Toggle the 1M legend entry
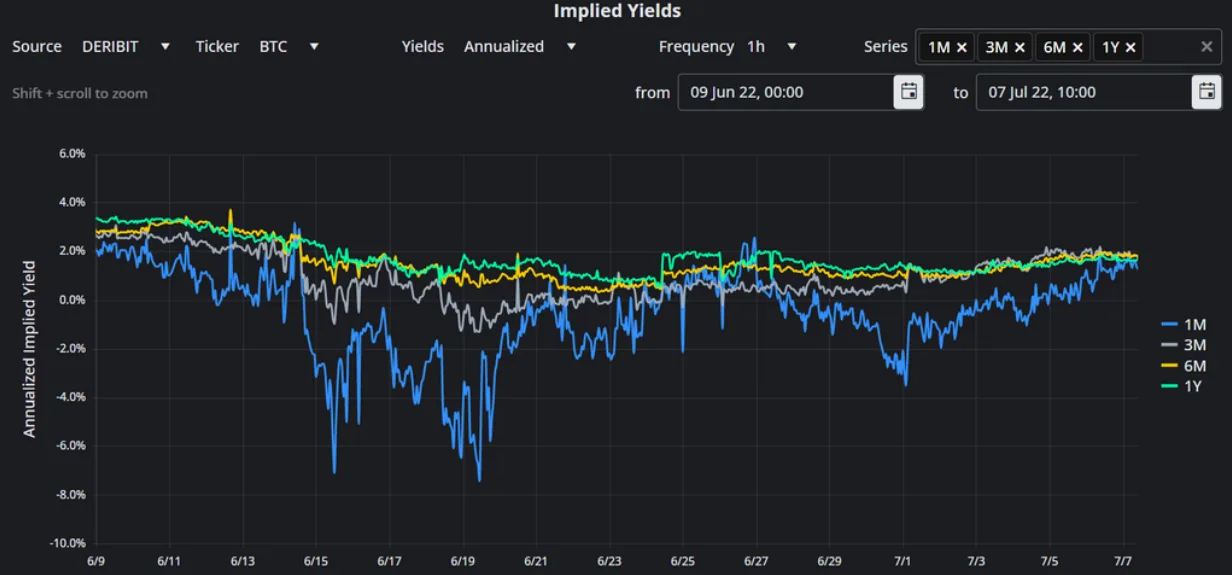The height and width of the screenshot is (575, 1232). point(1182,325)
